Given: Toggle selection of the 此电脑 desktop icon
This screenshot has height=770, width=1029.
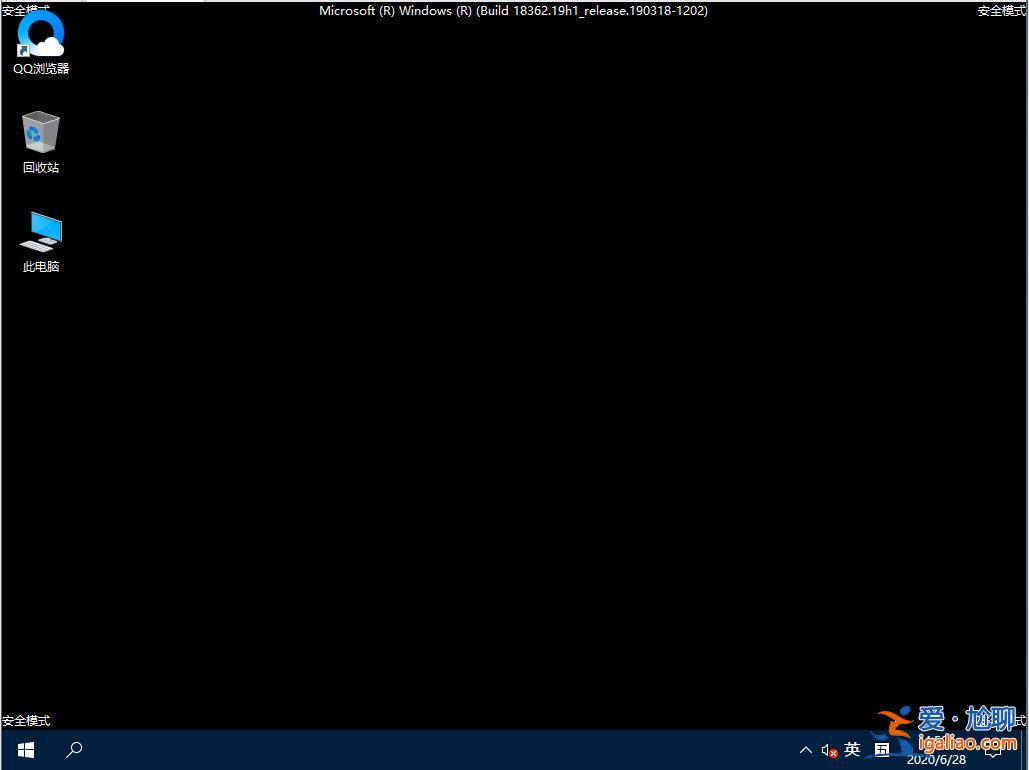Looking at the screenshot, I should click(40, 230).
